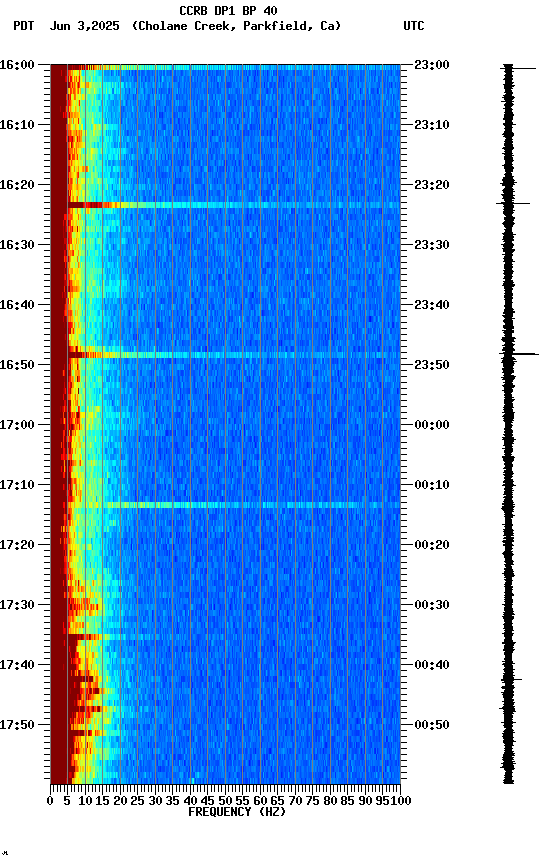Click the 30 Hz frequency axis label
The height and width of the screenshot is (864, 552).
[x=155, y=801]
